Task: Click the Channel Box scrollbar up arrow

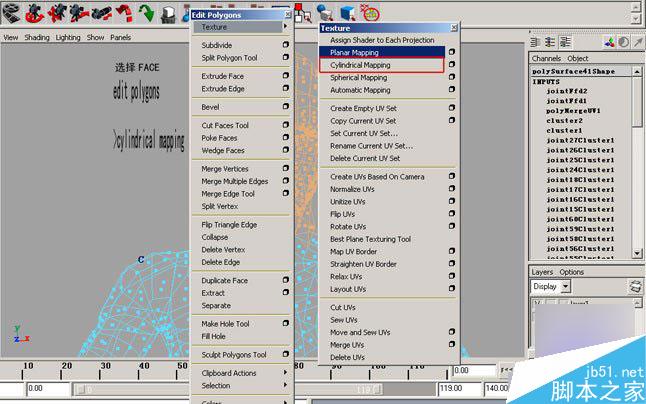Action: (x=637, y=72)
